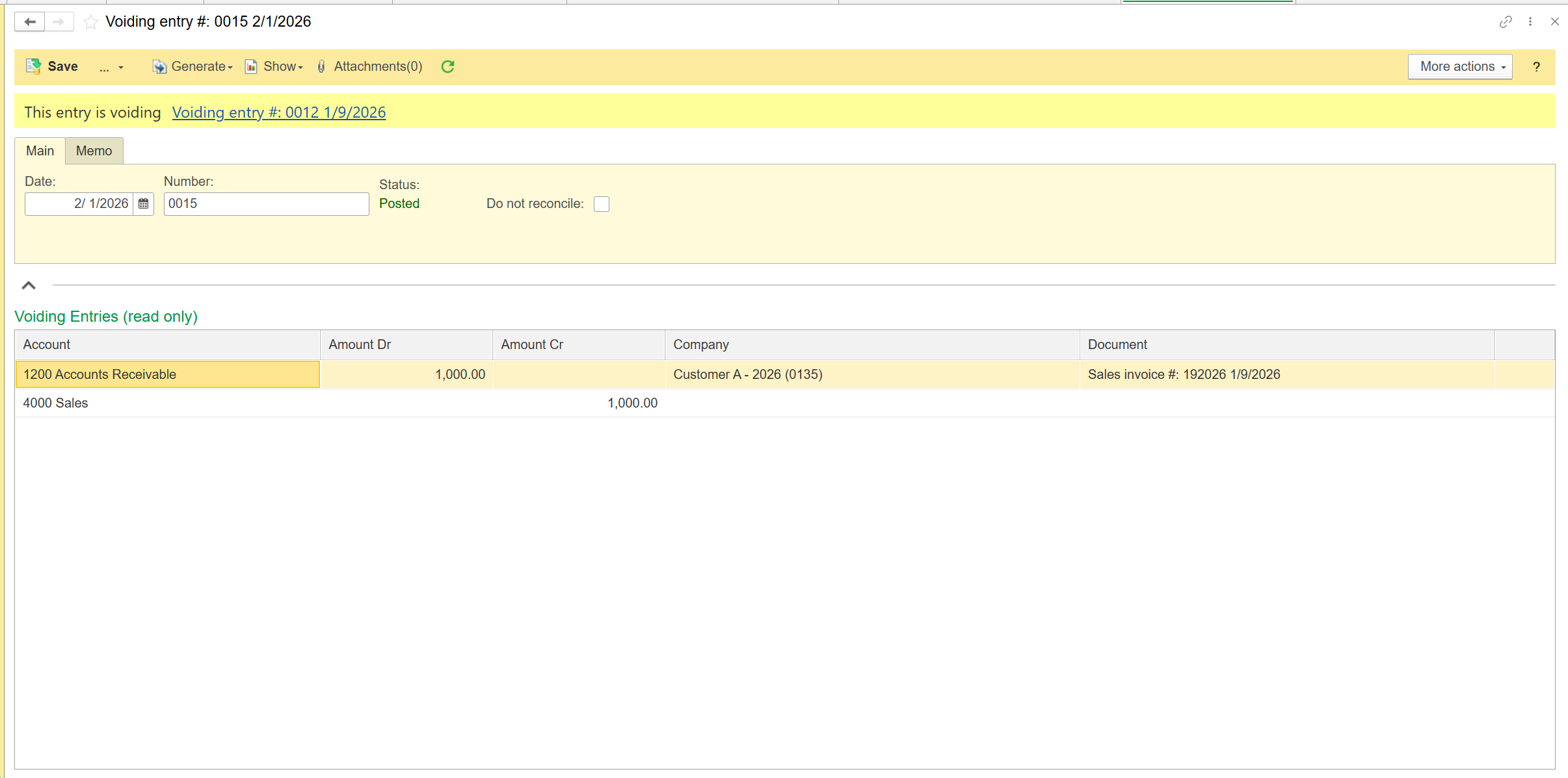Open link Voiding entry #: 0012 1/9/2026
Screen dimensions: 1568x778
point(278,112)
